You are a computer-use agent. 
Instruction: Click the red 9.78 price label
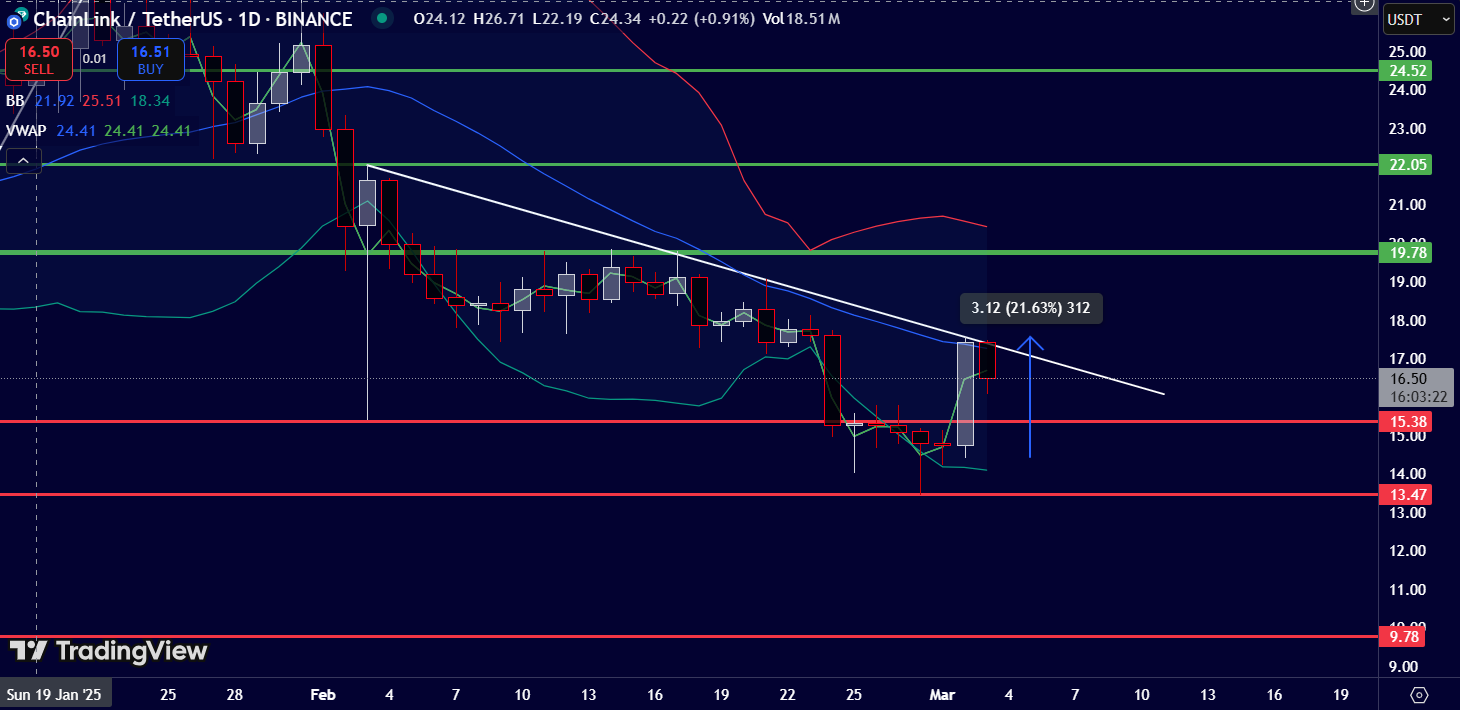(x=1400, y=636)
